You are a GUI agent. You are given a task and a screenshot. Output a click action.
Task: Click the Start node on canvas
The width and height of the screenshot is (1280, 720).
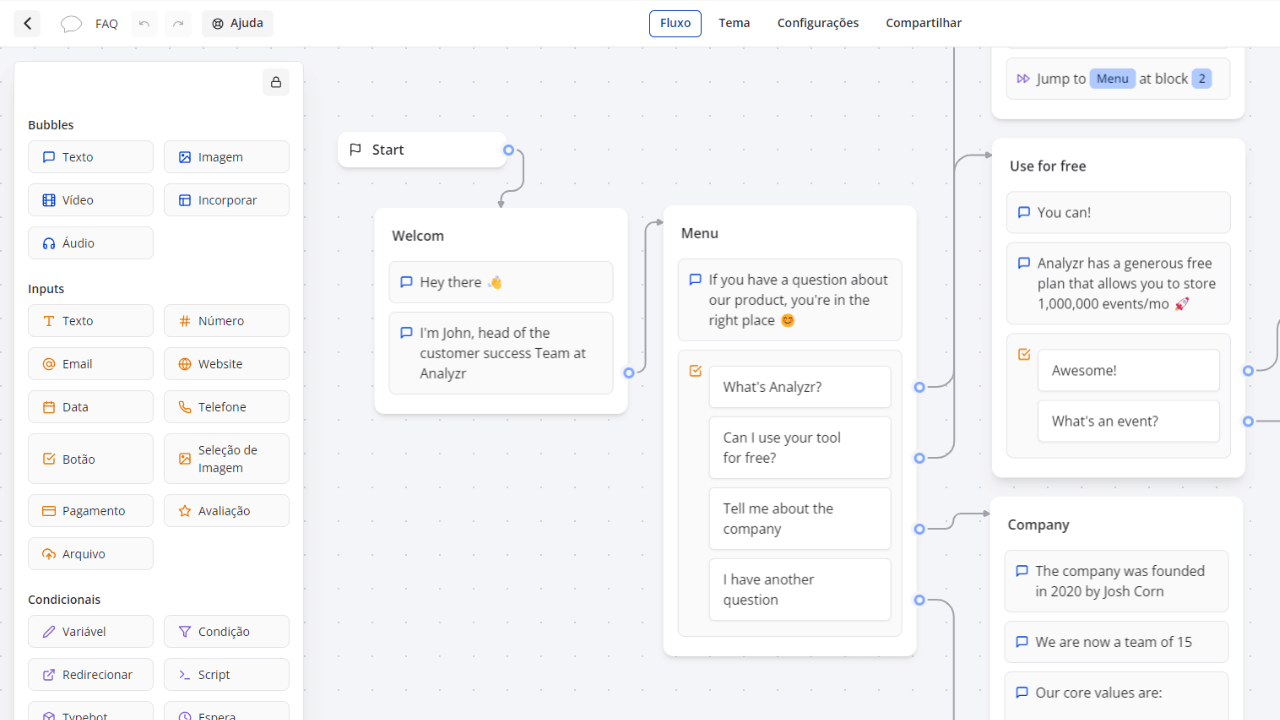coord(421,150)
